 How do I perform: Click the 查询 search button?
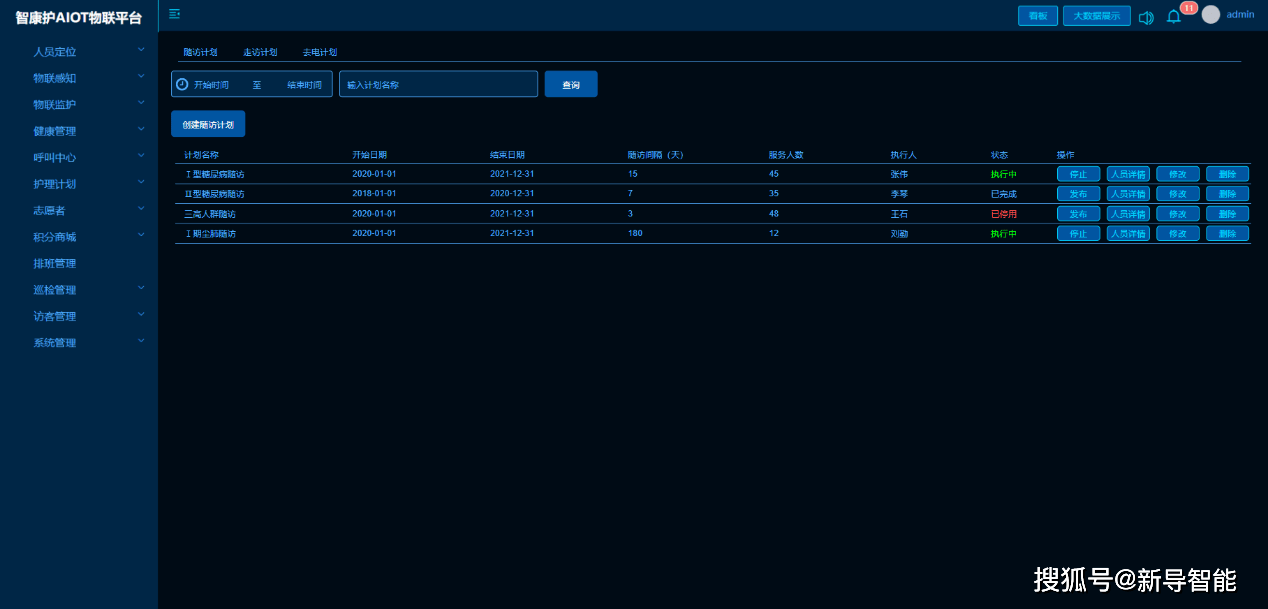[x=571, y=85]
